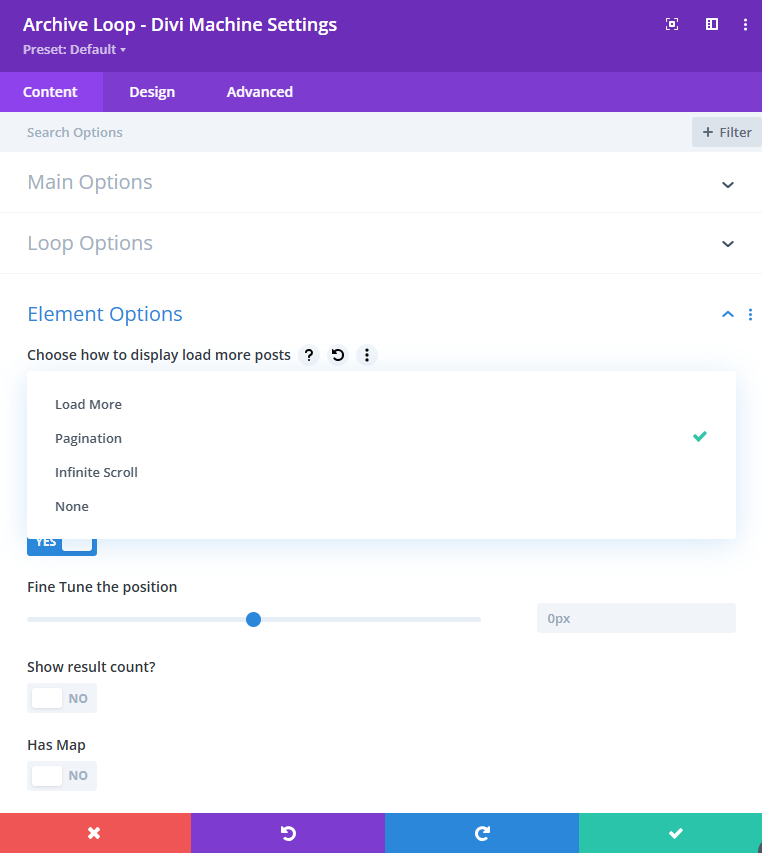Viewport: 762px width, 853px height.
Task: Click the sidebar snap layout icon
Action: (712, 24)
